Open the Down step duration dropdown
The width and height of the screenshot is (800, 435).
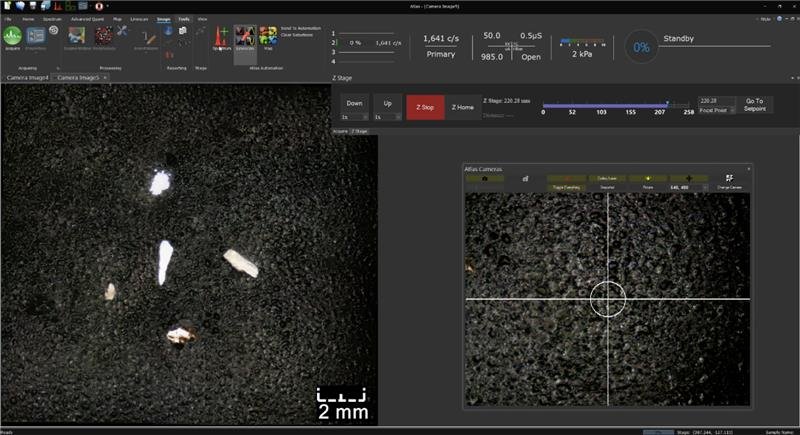click(355, 117)
